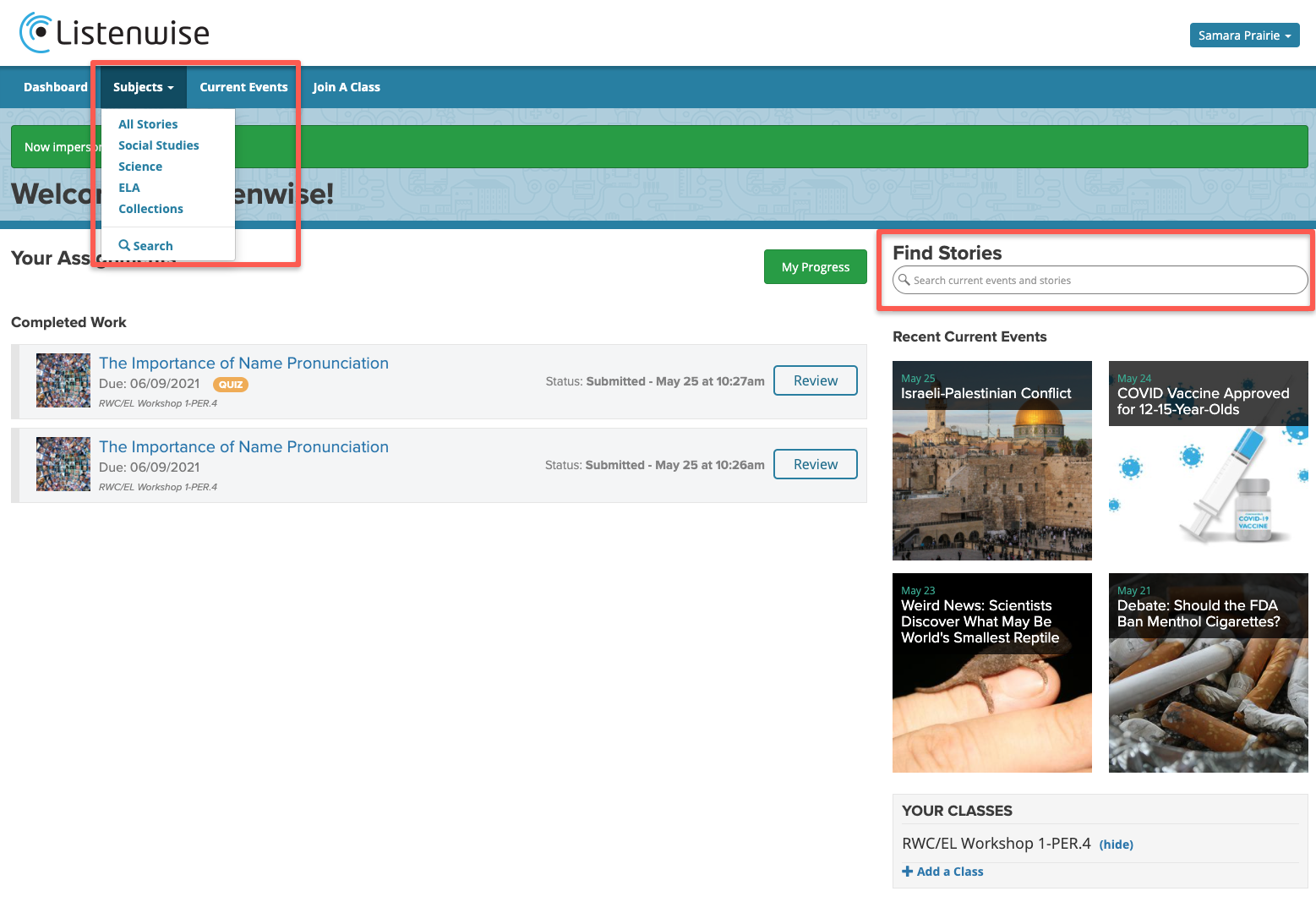Select Social Studies from Subjects menu
The width and height of the screenshot is (1316, 913).
click(159, 145)
